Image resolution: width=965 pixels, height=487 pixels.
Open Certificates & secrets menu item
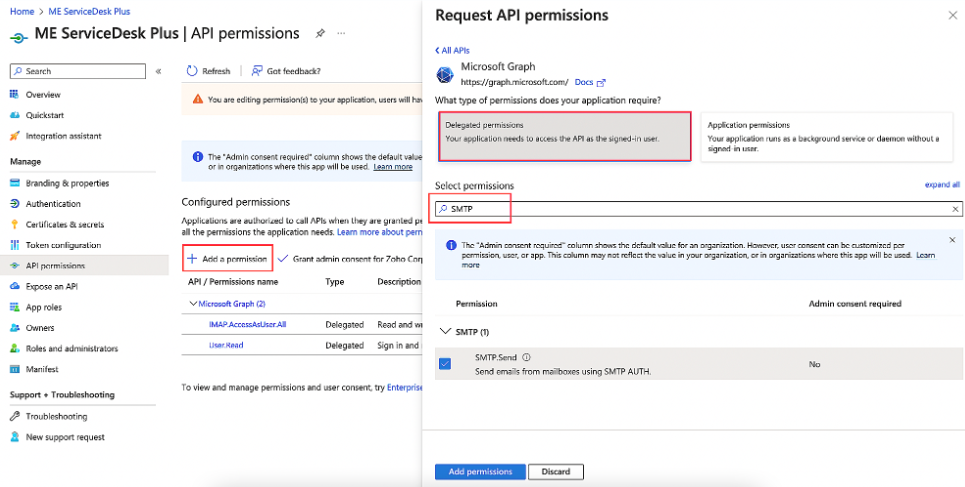pos(64,225)
